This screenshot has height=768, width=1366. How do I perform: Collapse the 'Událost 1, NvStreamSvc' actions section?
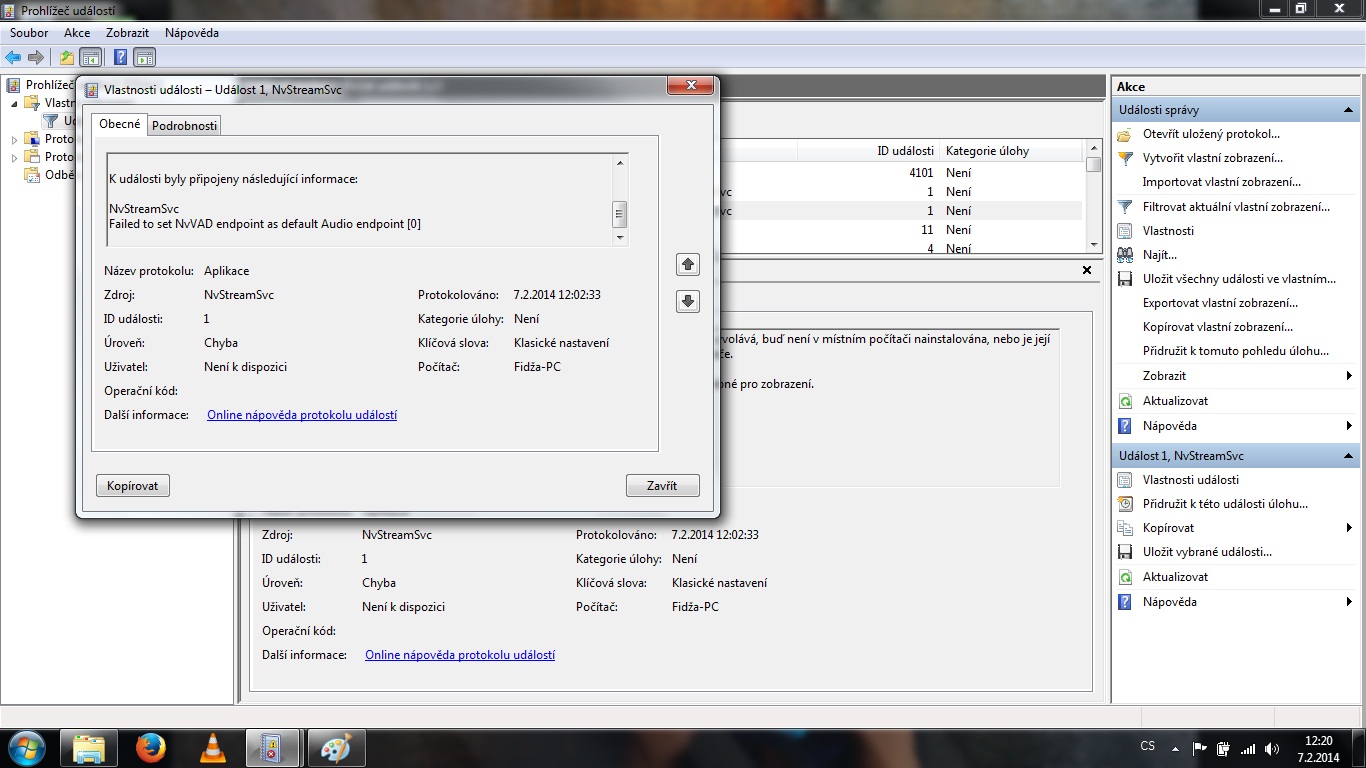coord(1349,456)
